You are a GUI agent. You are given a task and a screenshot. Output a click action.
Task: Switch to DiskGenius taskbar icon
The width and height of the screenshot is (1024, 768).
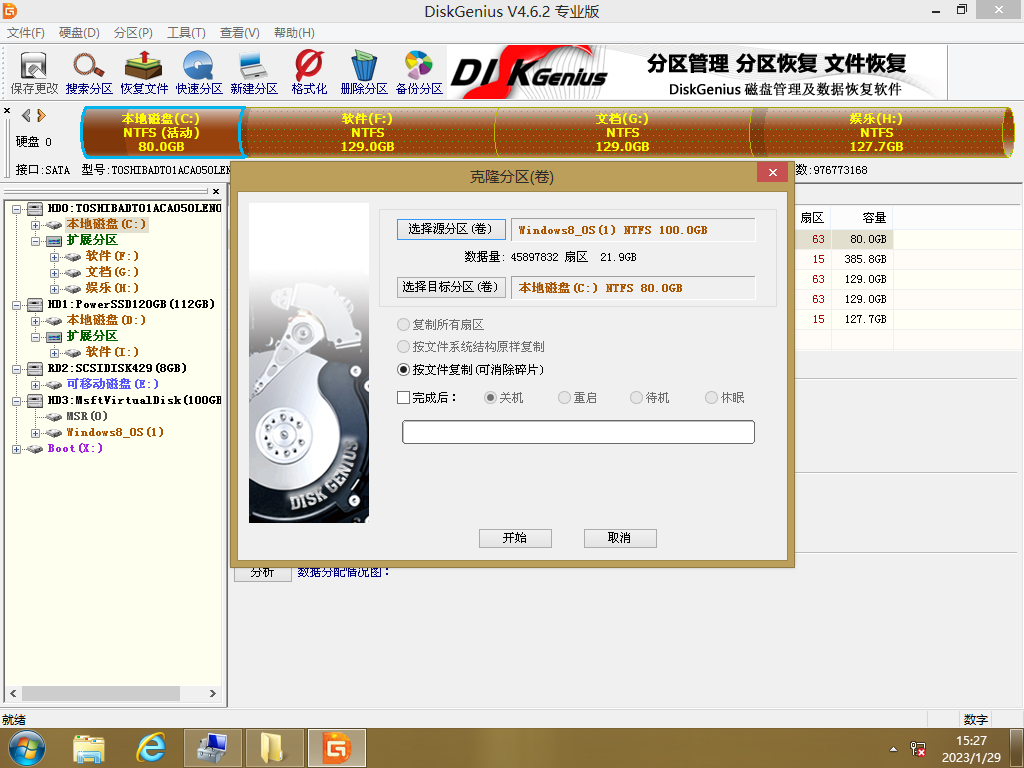(337, 748)
